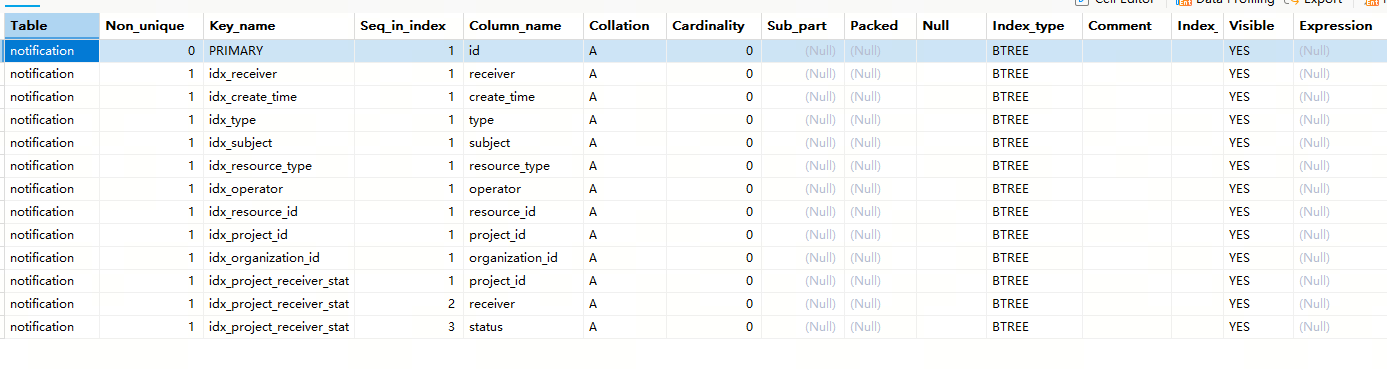Click the Column_name column header
The height and width of the screenshot is (369, 1387).
(523, 26)
